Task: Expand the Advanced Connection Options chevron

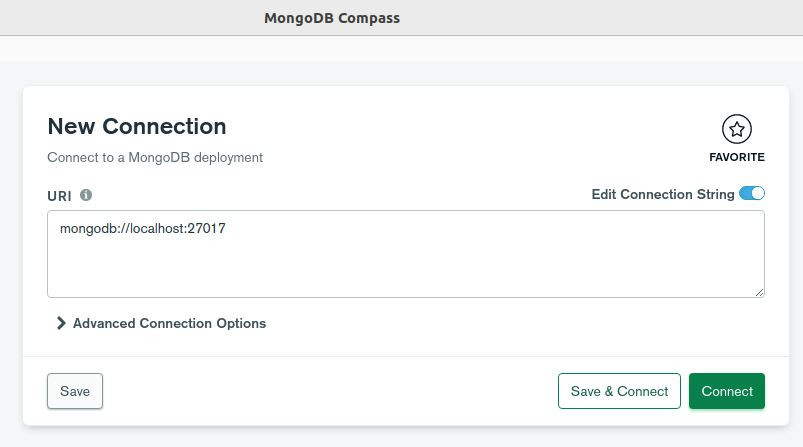Action: click(61, 323)
